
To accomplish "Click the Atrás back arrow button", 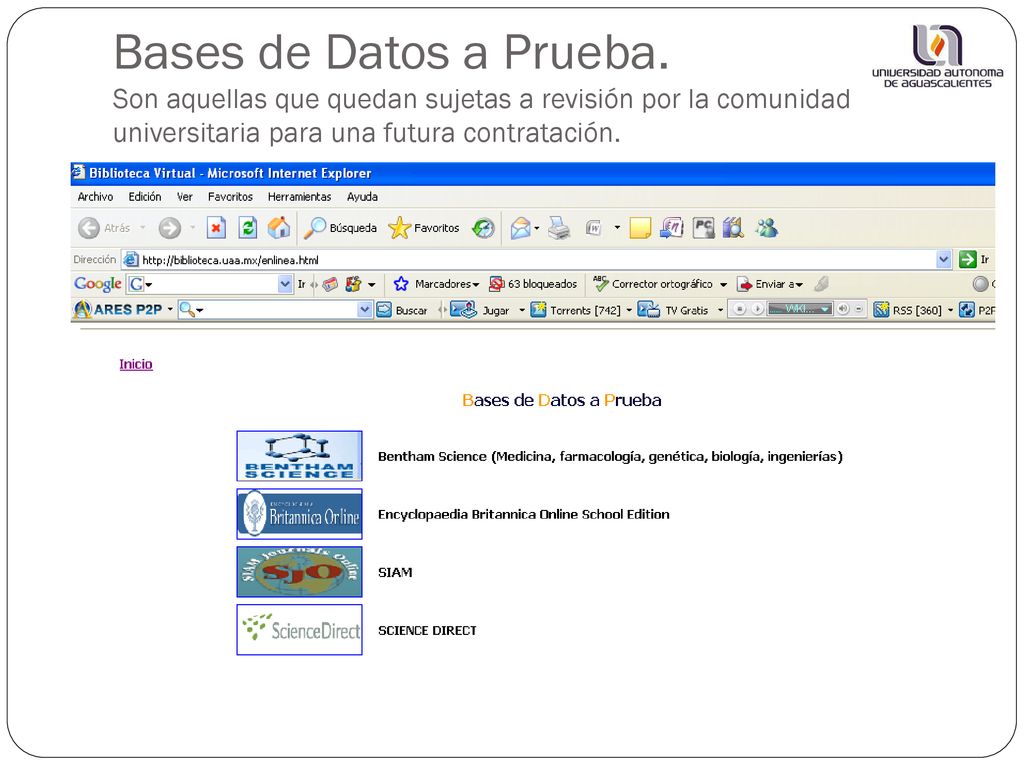I will (89, 229).
